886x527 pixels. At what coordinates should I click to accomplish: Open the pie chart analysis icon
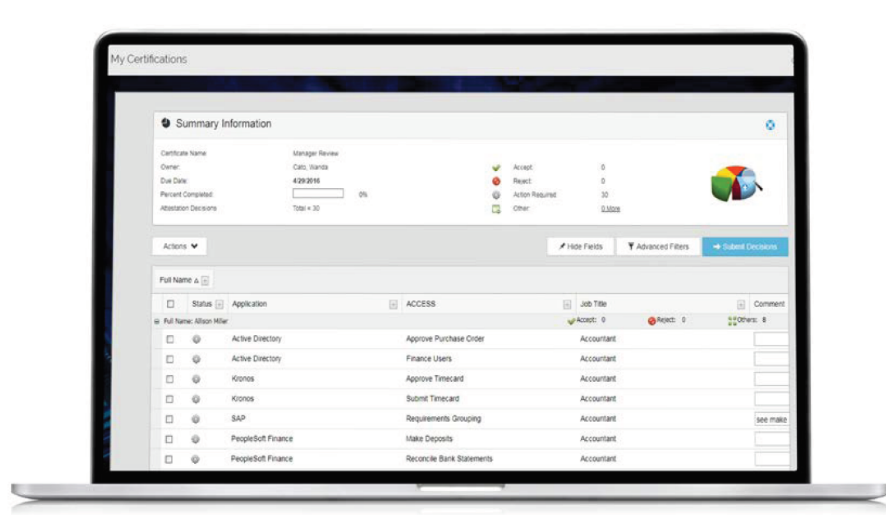736,183
